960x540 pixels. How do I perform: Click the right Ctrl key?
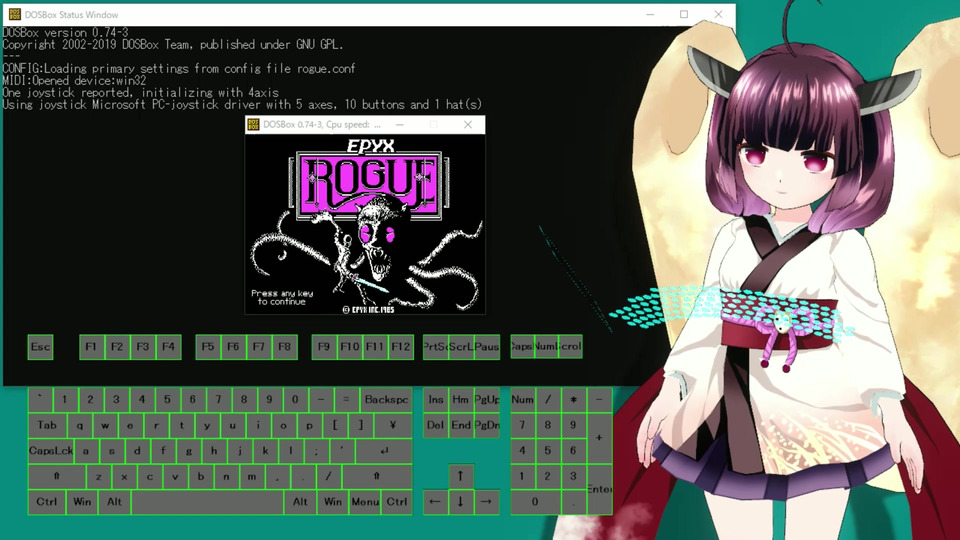[397, 503]
